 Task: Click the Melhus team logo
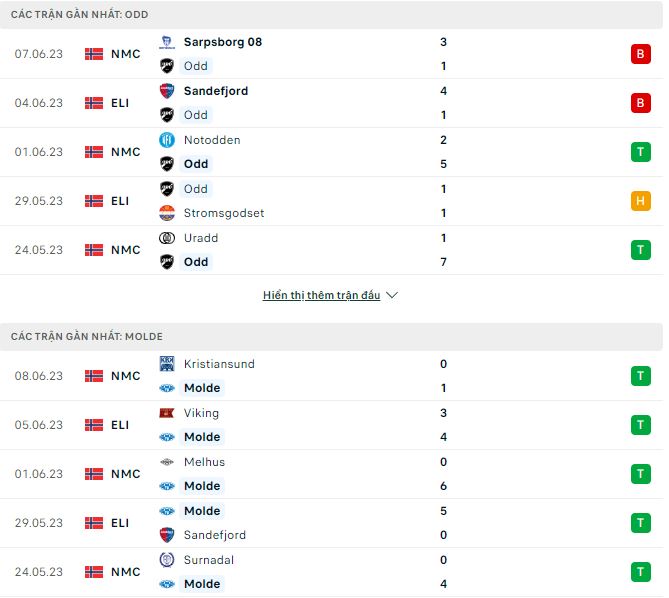pyautogui.click(x=167, y=462)
